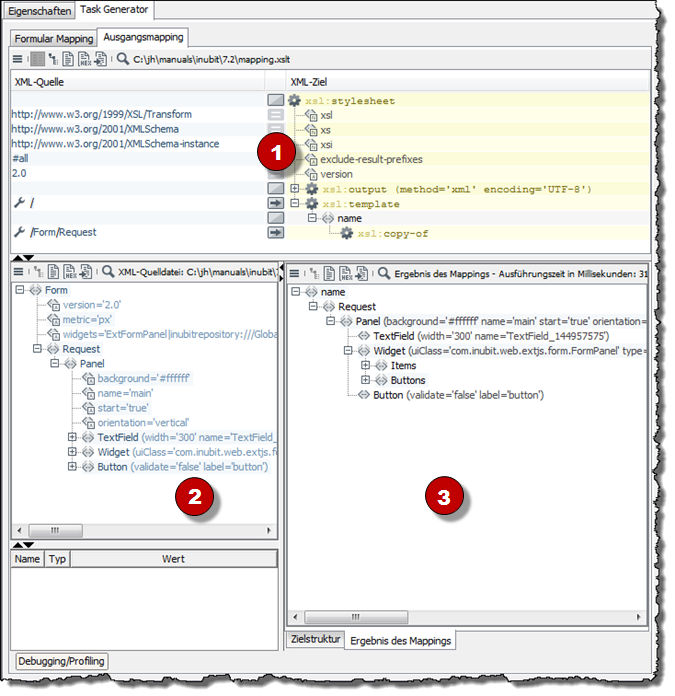This screenshot has width=675, height=696.
Task: Expand TextField node in source tree
Action: click(72, 437)
